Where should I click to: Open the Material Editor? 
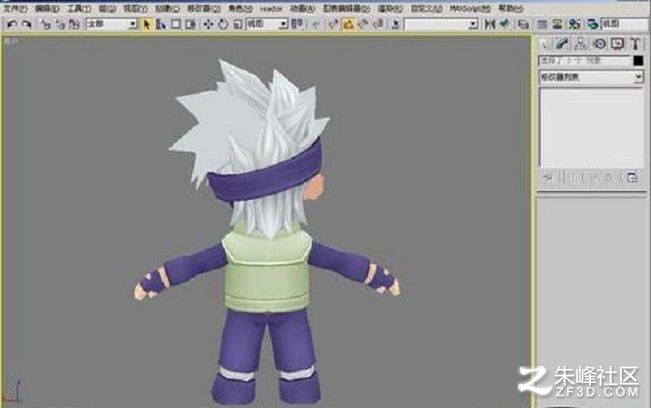point(575,24)
